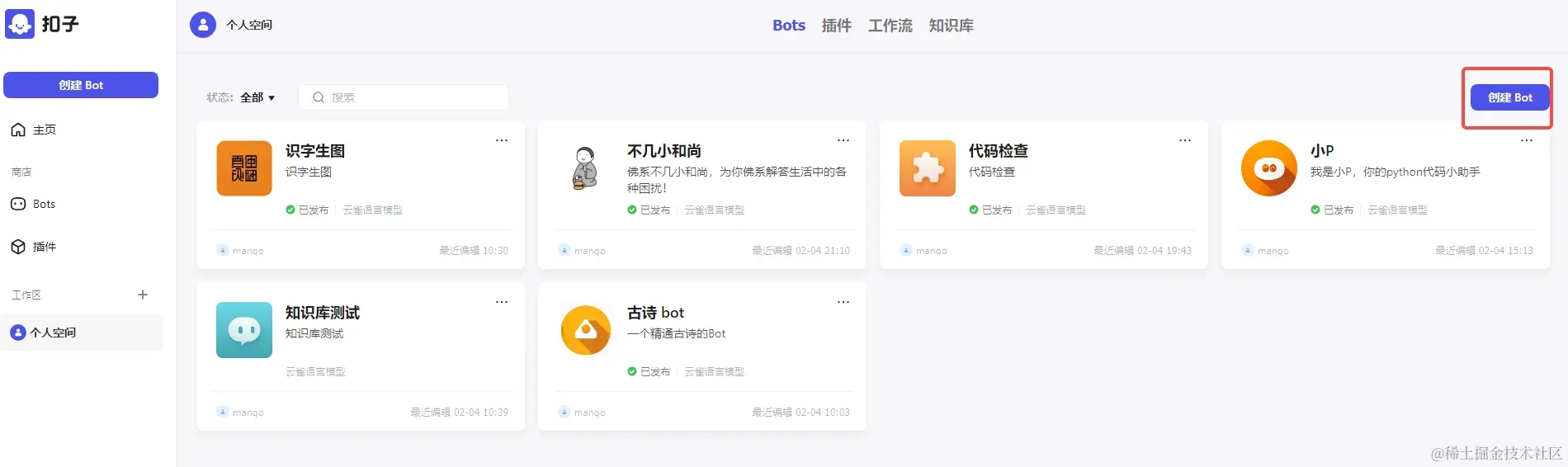Select 个人空间 in the sidebar
Screen dimensions: 1568x467
click(x=81, y=333)
